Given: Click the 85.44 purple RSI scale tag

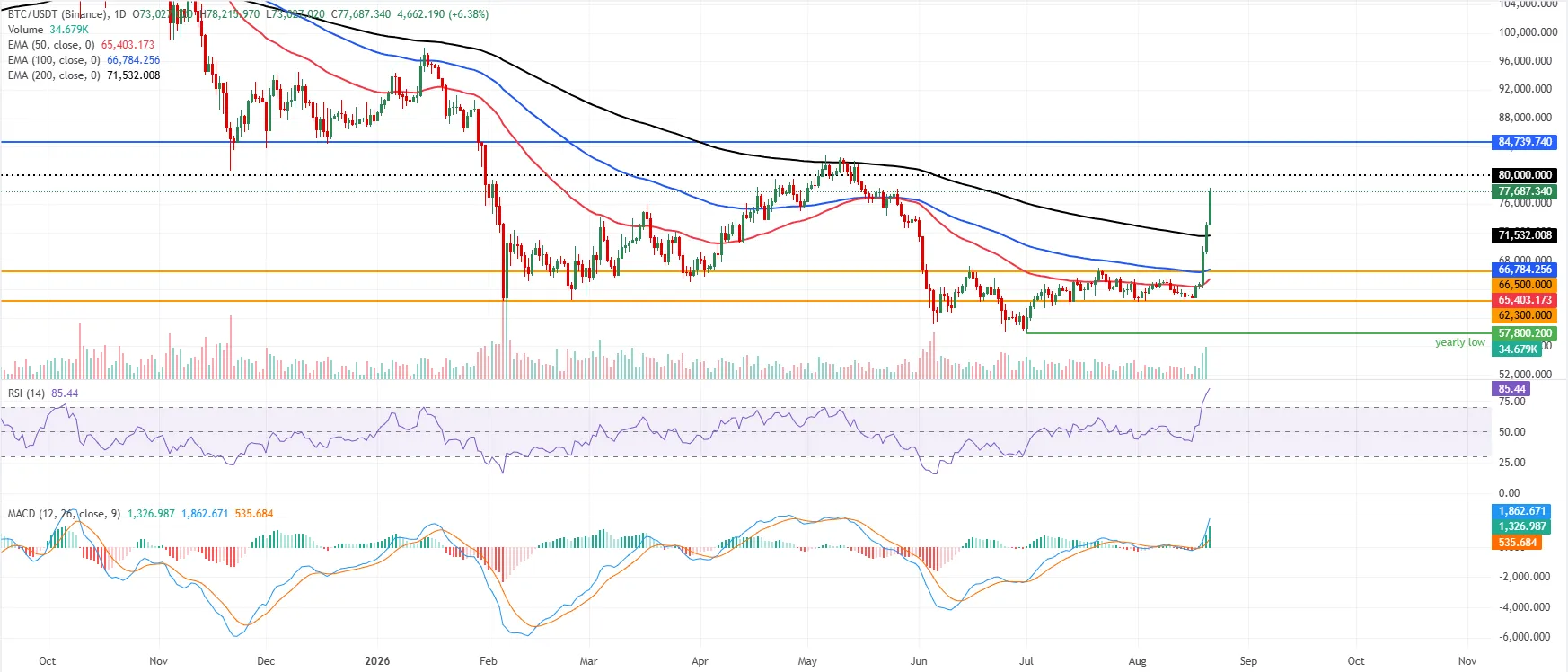Looking at the screenshot, I should point(1511,389).
